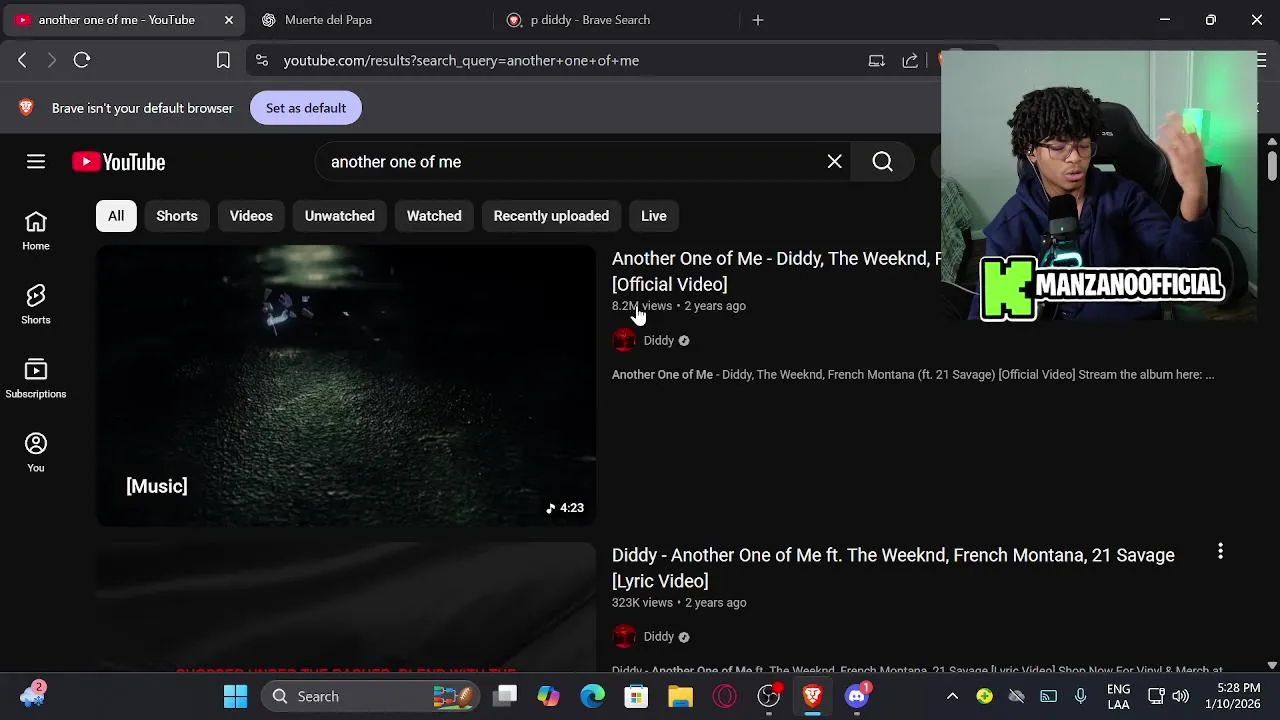Screen dimensions: 1280x720
Task: Open weather widget on taskbar
Action: [x=33, y=694]
